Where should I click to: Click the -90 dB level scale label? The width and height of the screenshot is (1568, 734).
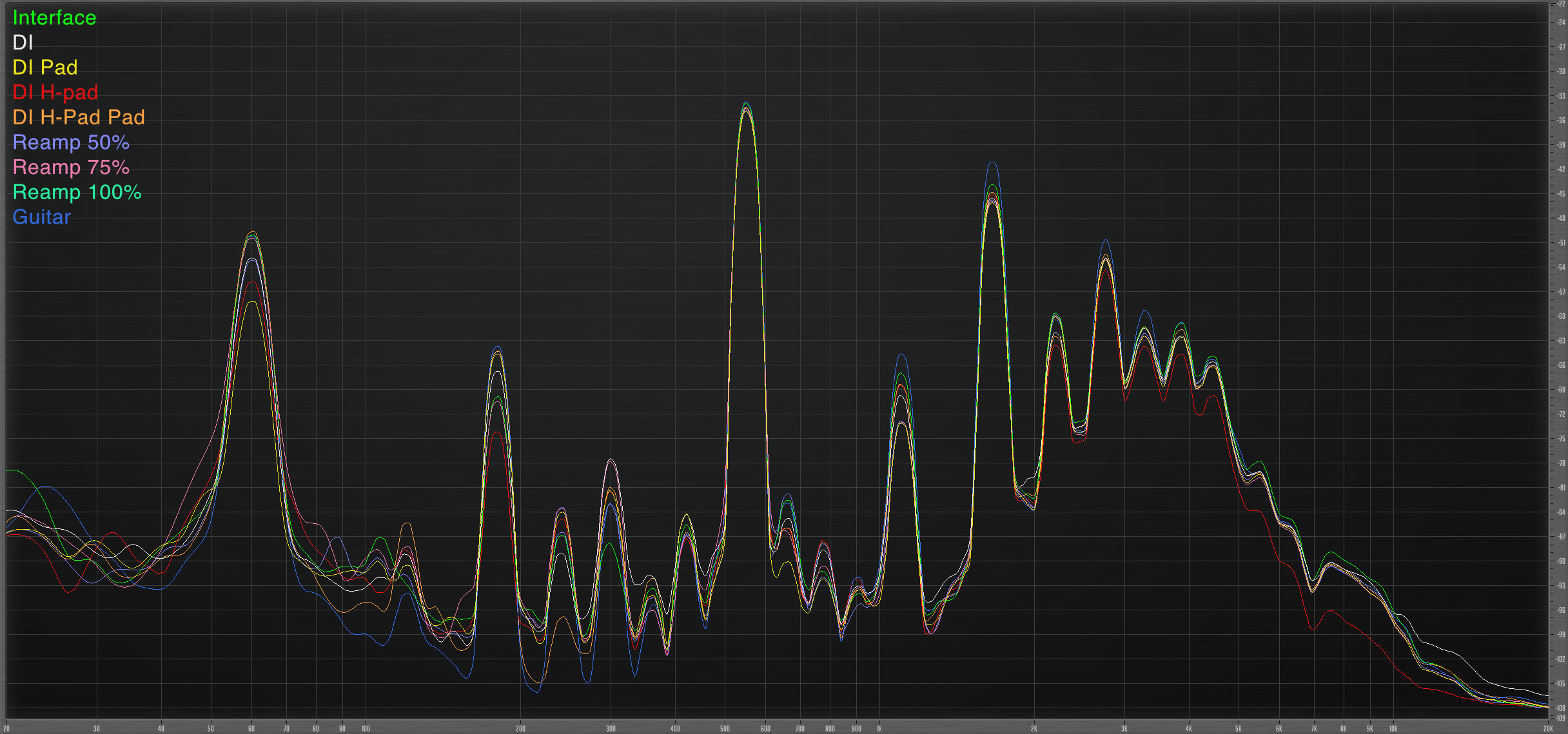click(x=1561, y=561)
